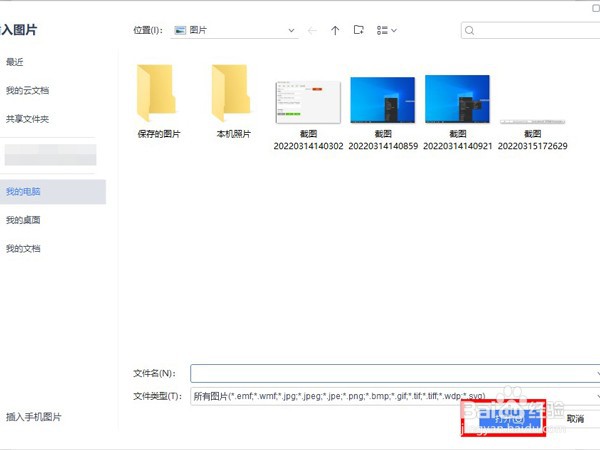Go to 我的文档 in sidebar
600x450 pixels.
[23, 249]
